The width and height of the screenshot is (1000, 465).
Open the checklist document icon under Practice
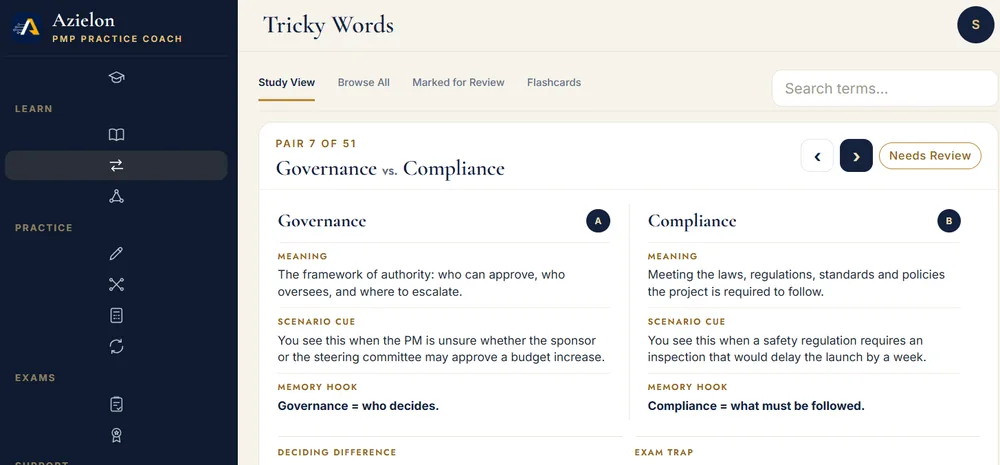[116, 315]
